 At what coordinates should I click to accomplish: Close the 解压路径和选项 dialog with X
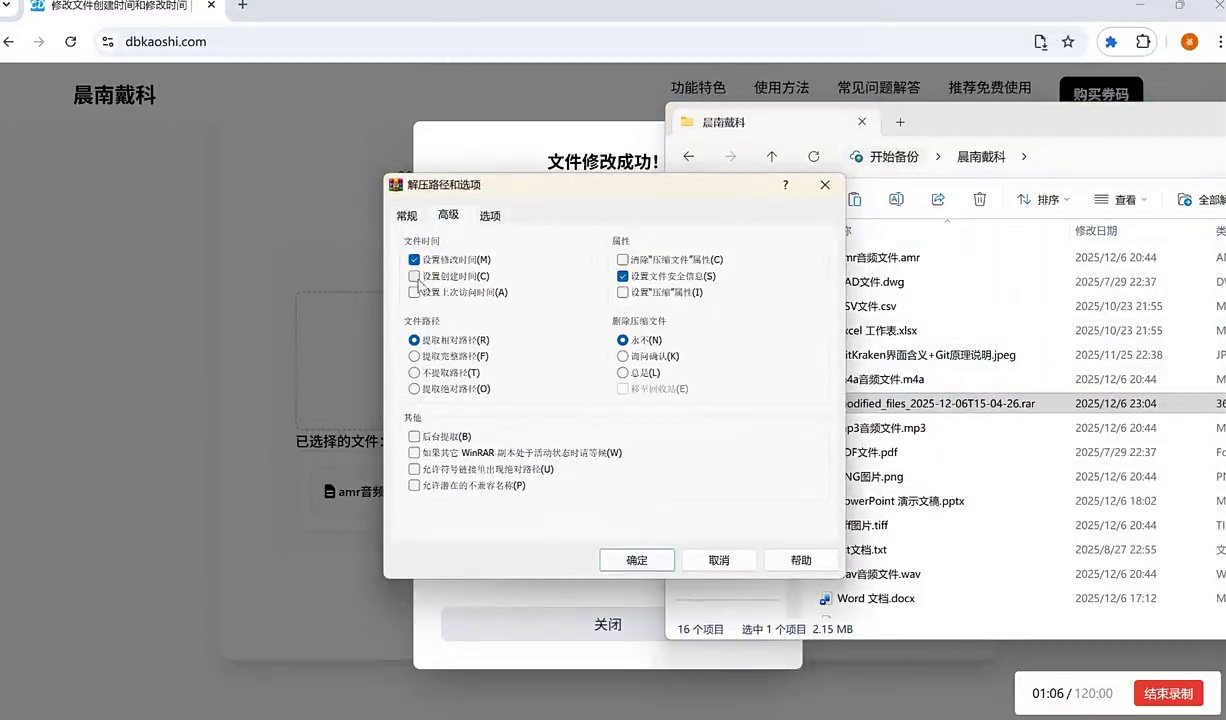[x=825, y=185]
